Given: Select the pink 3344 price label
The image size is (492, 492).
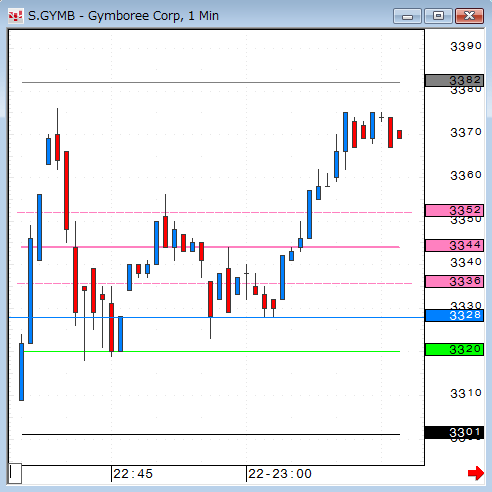Looking at the screenshot, I should [454, 245].
